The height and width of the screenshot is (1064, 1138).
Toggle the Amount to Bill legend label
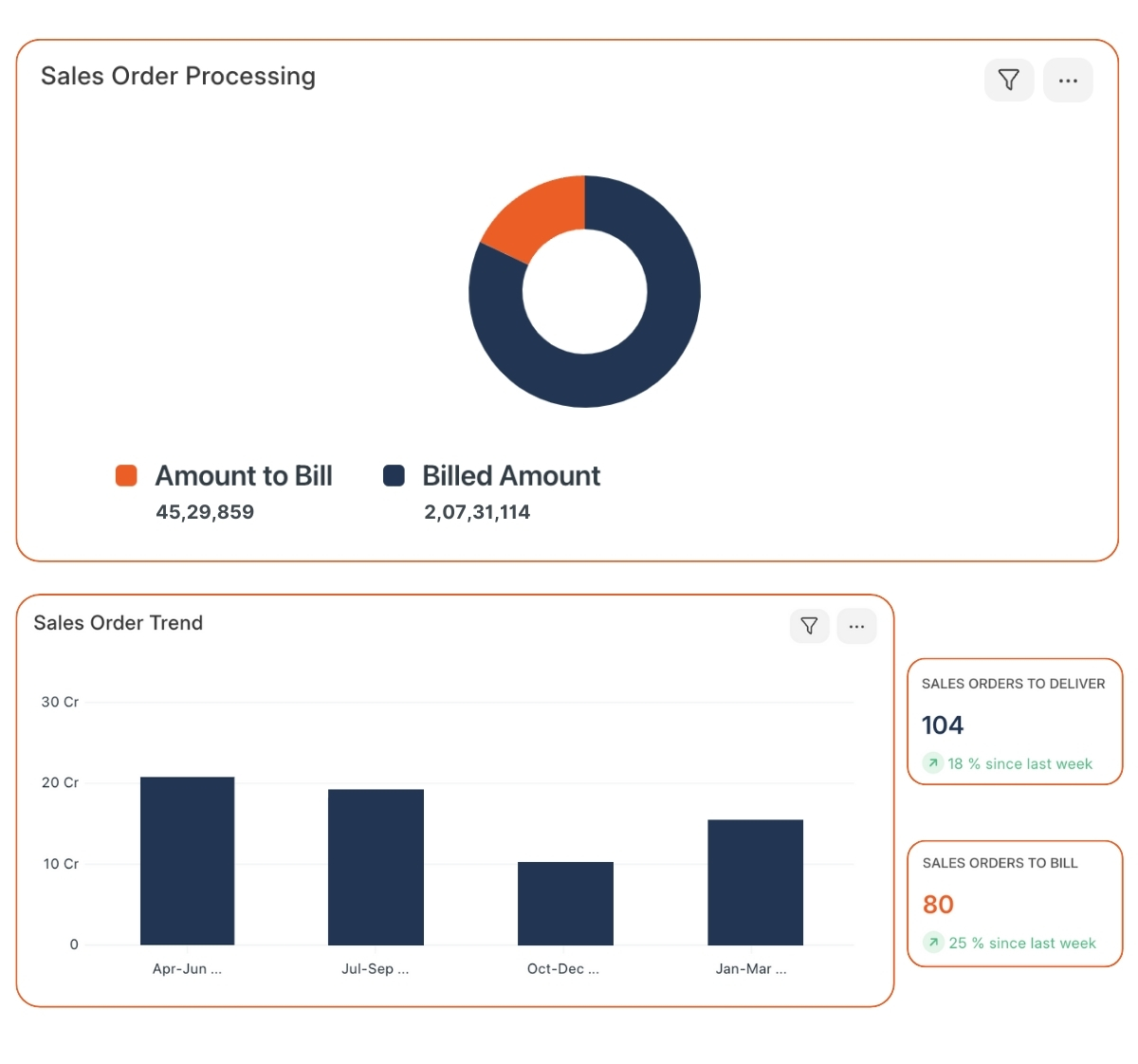[x=244, y=476]
